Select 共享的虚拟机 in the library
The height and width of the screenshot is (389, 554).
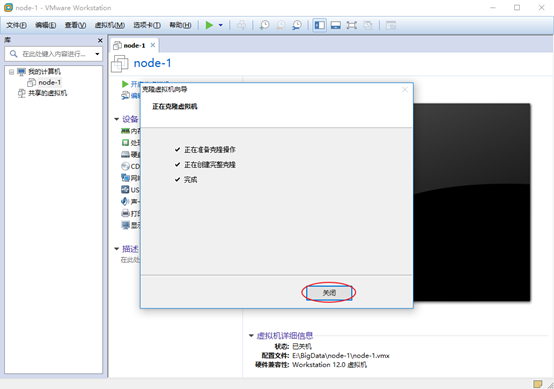[47, 93]
